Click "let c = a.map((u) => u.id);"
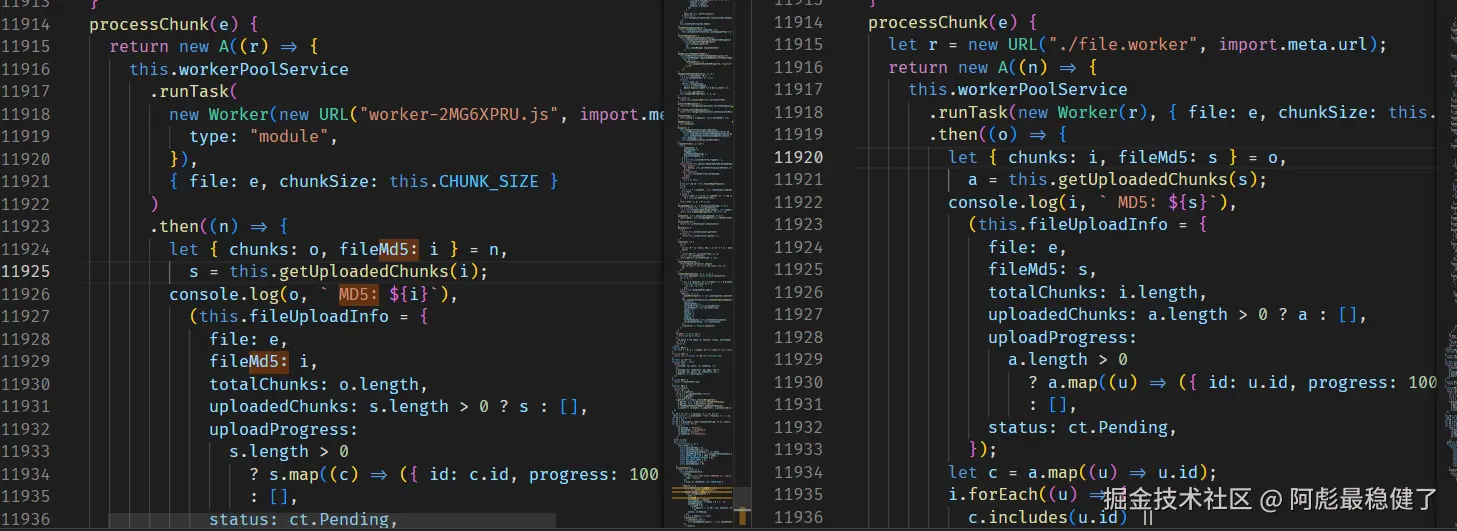 (x=1083, y=472)
